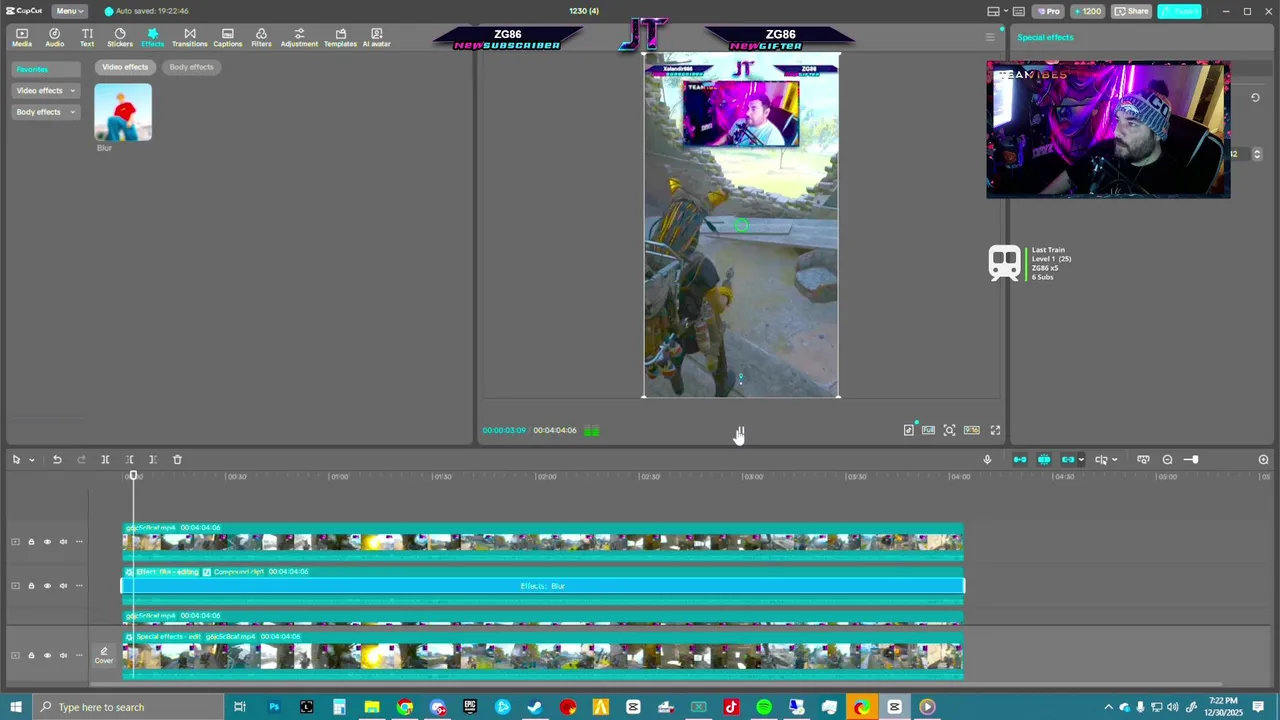The height and width of the screenshot is (720, 1280).
Task: Toggle preview fullscreen
Action: 995,431
